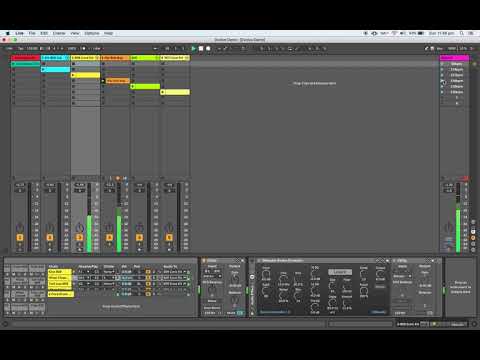Screen dimensions: 480x360
Task: Select the cyan track header
Action: tap(55, 58)
